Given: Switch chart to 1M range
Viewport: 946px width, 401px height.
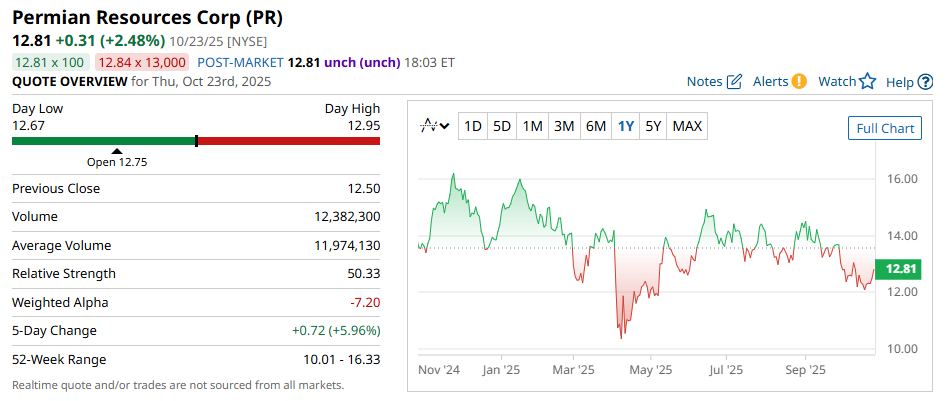Looking at the screenshot, I should point(533,126).
